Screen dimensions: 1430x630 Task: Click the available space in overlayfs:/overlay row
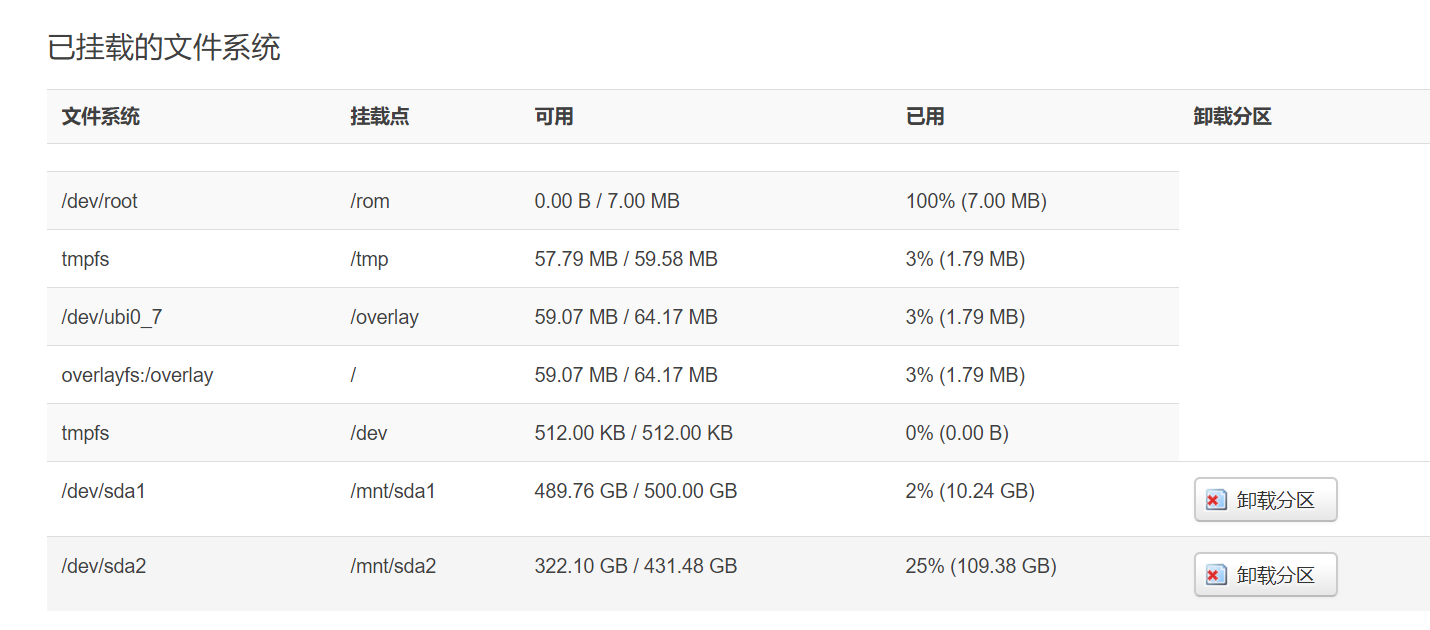pos(626,375)
